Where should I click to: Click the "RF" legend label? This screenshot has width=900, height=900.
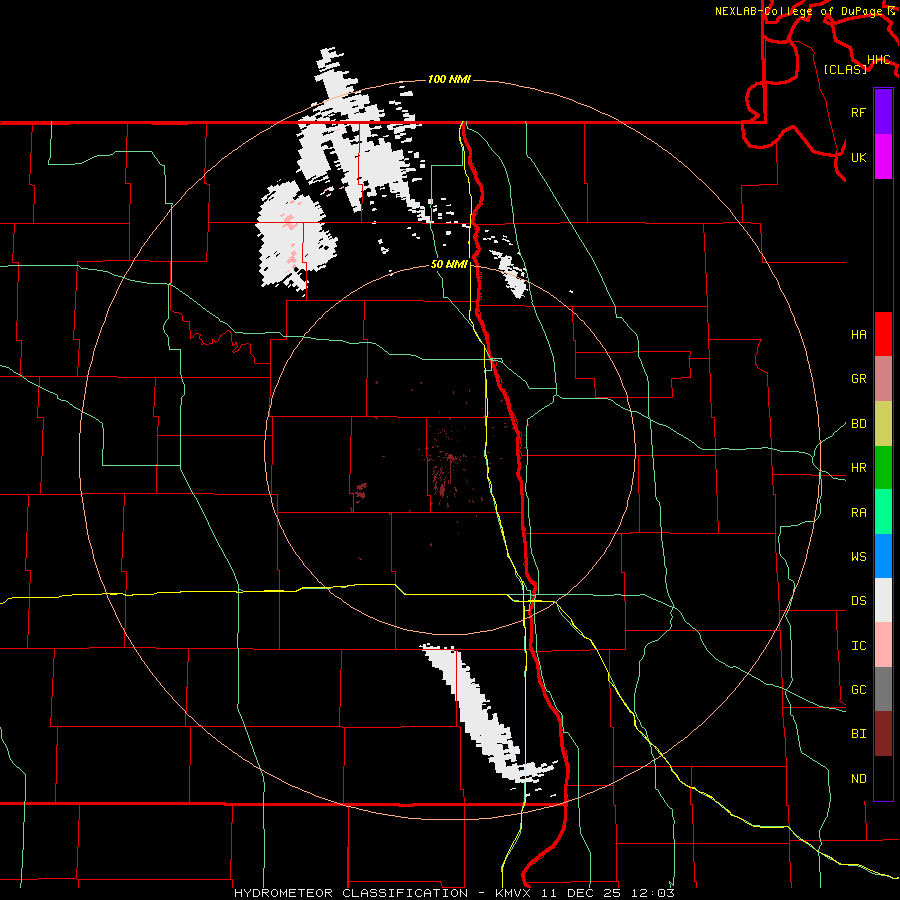click(858, 112)
